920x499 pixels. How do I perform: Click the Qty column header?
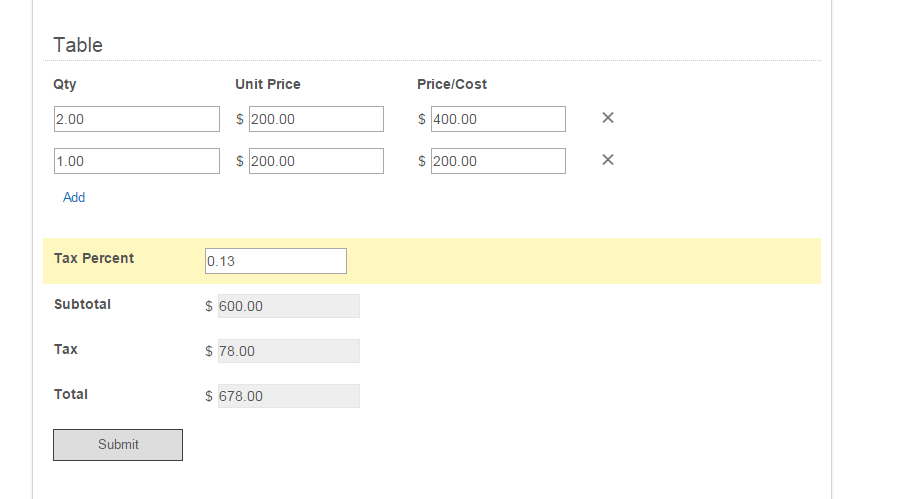(x=65, y=85)
